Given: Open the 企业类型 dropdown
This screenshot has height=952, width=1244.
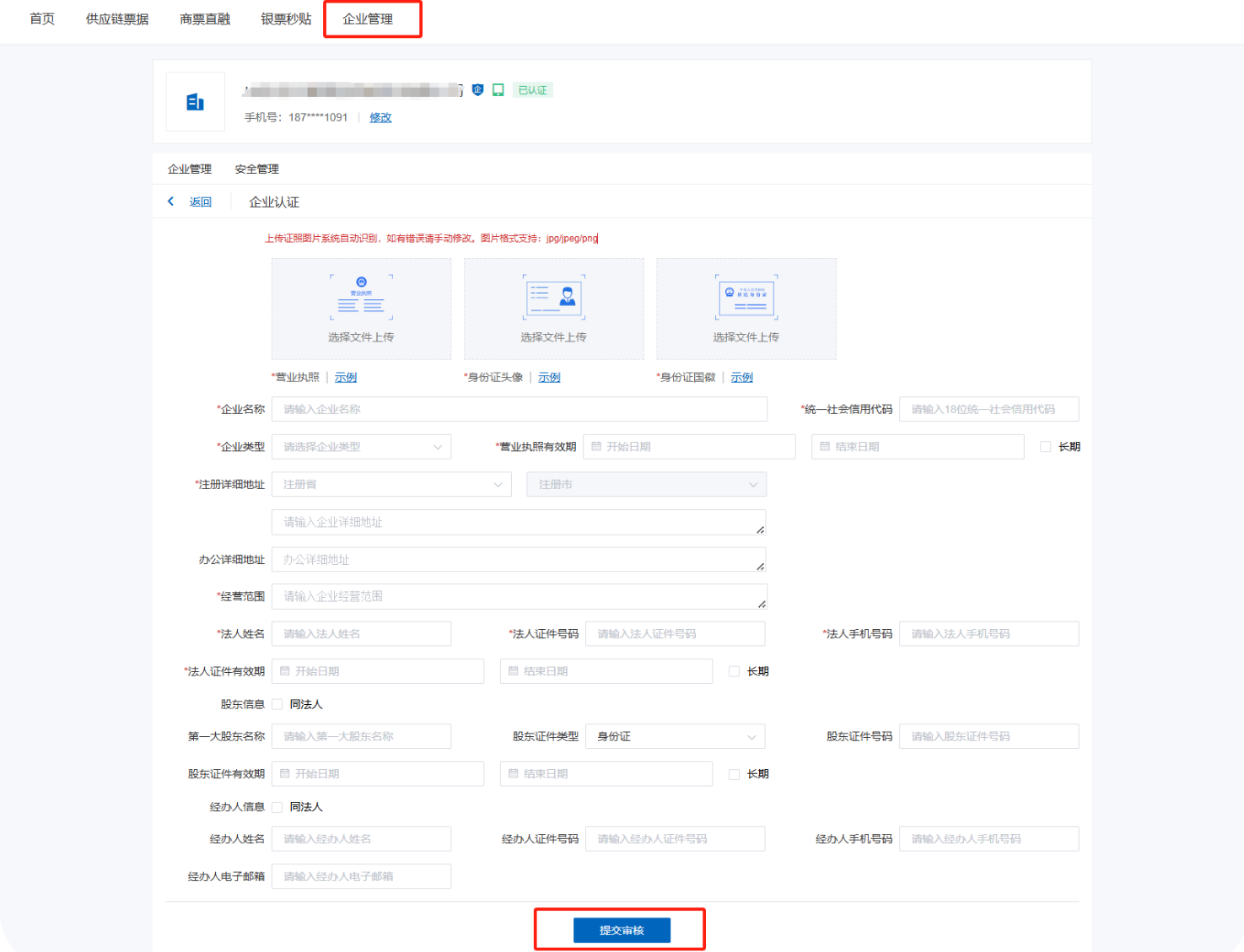Looking at the screenshot, I should pos(361,447).
